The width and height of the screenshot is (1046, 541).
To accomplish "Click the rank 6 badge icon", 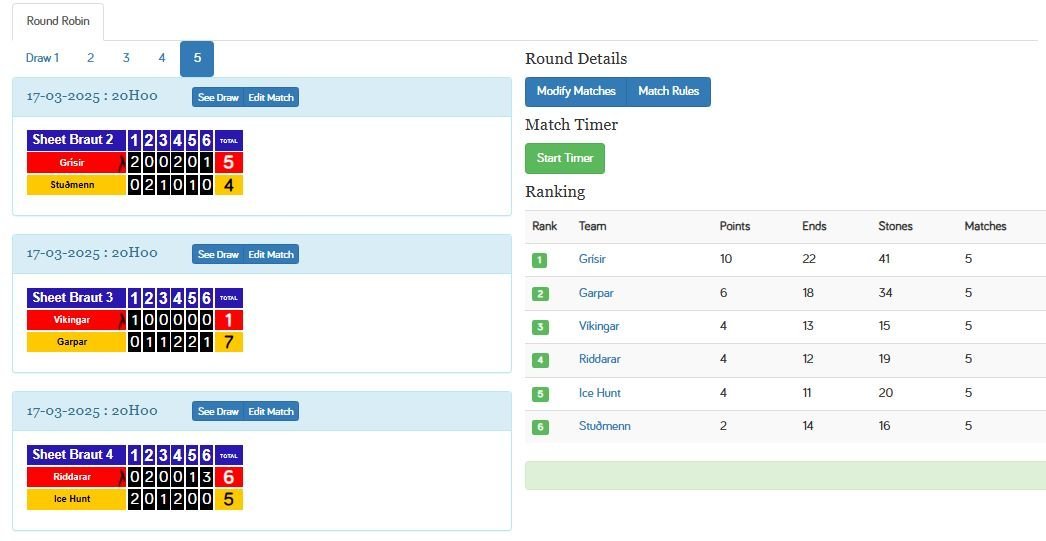I will [x=540, y=427].
